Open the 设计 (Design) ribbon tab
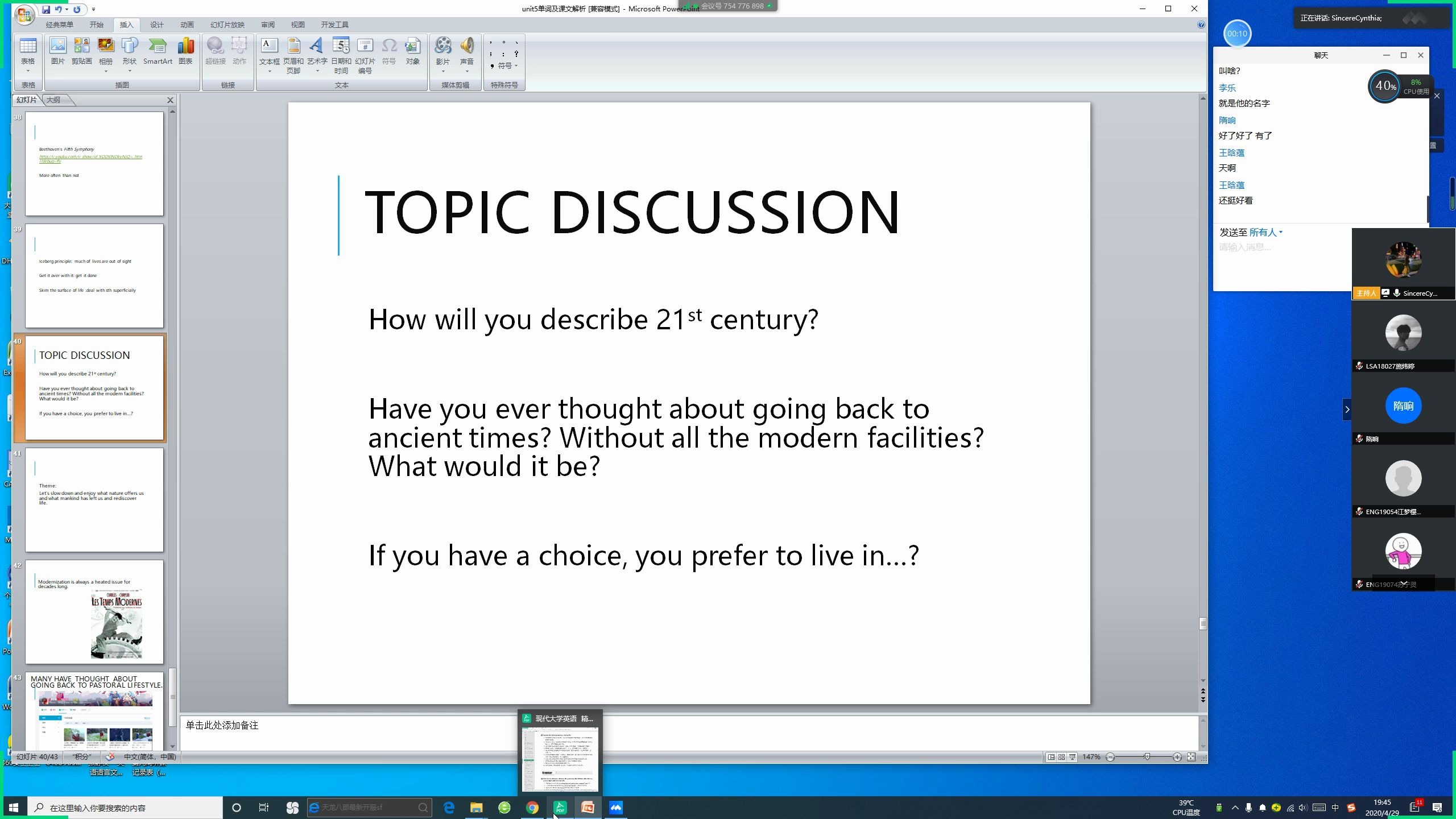The width and height of the screenshot is (1456, 819). [157, 24]
